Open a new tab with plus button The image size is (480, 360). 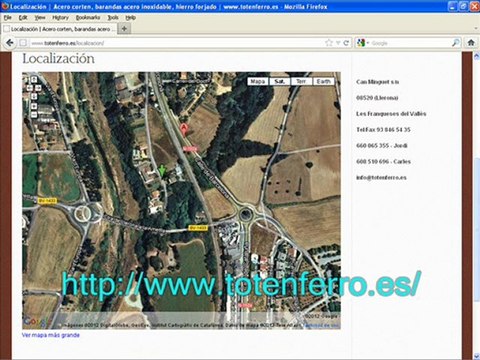coord(124,29)
